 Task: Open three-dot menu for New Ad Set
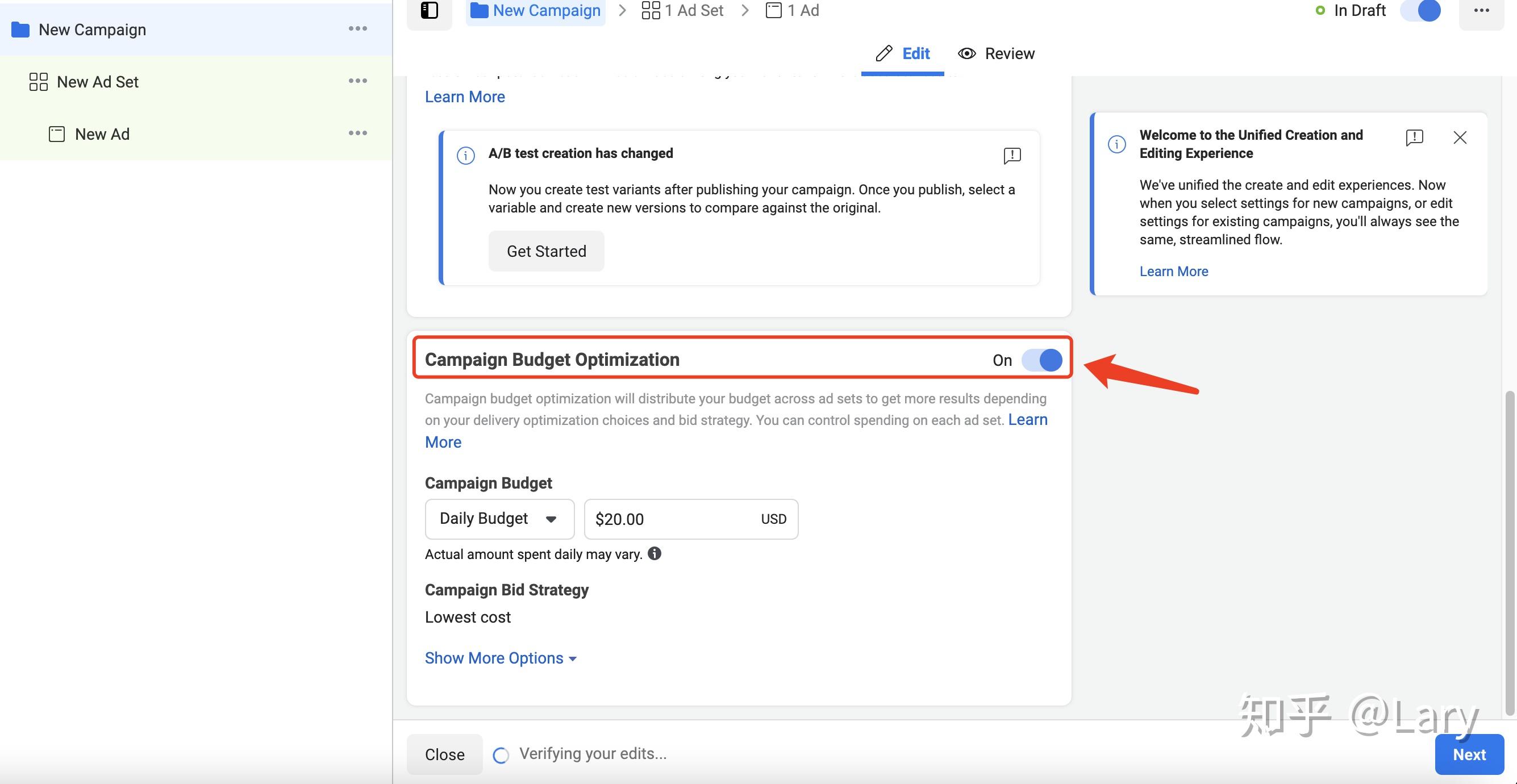click(x=357, y=81)
